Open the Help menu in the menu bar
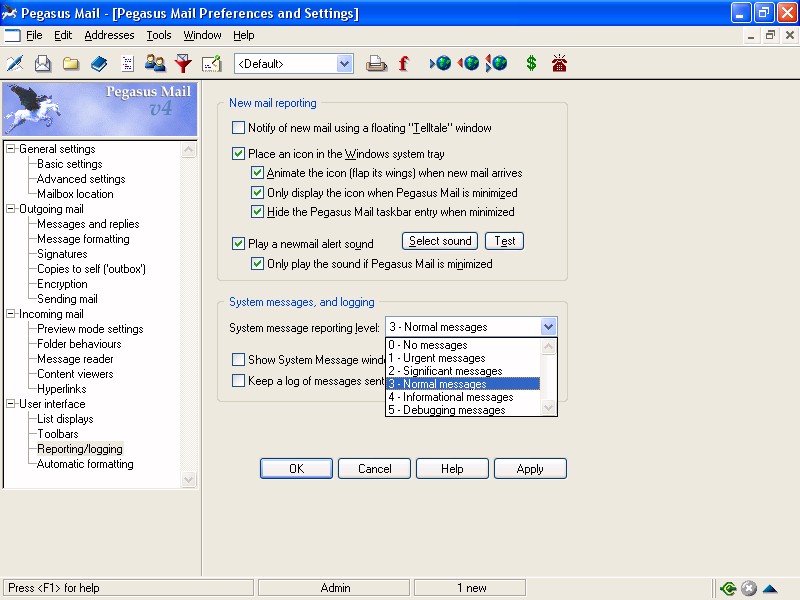The image size is (800, 600). click(244, 35)
